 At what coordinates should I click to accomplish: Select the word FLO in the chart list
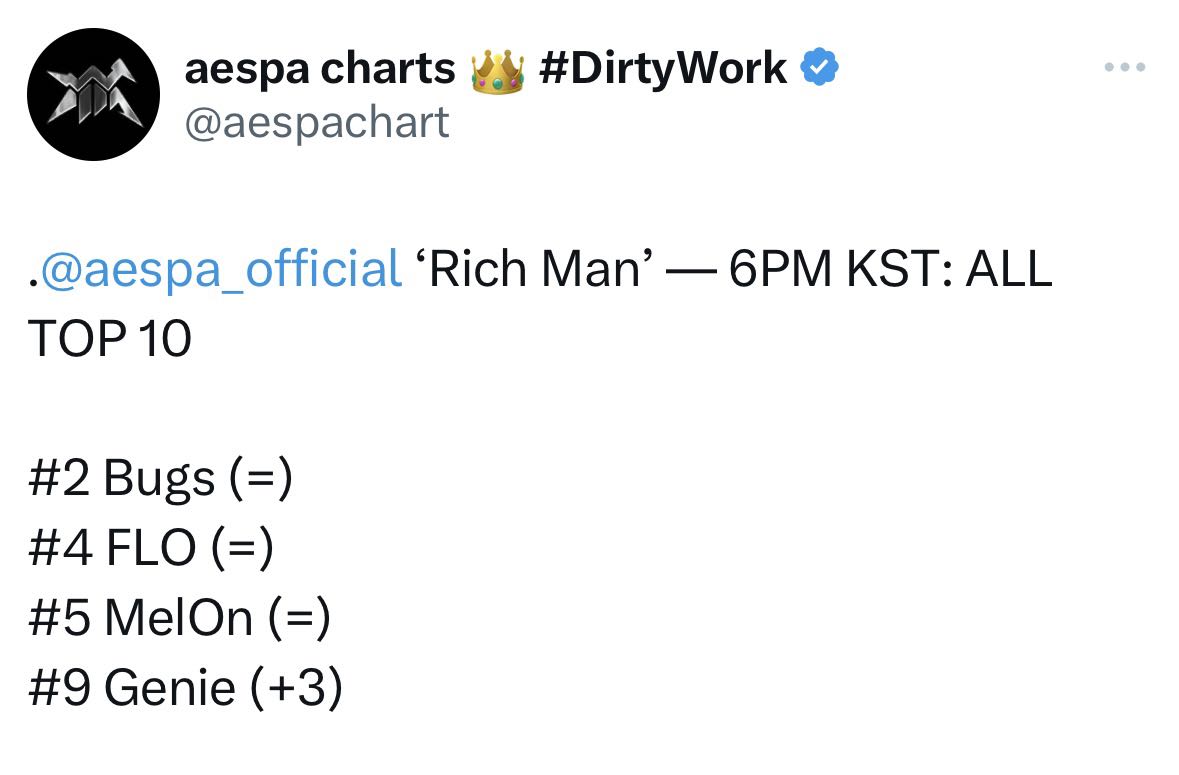pyautogui.click(x=151, y=547)
